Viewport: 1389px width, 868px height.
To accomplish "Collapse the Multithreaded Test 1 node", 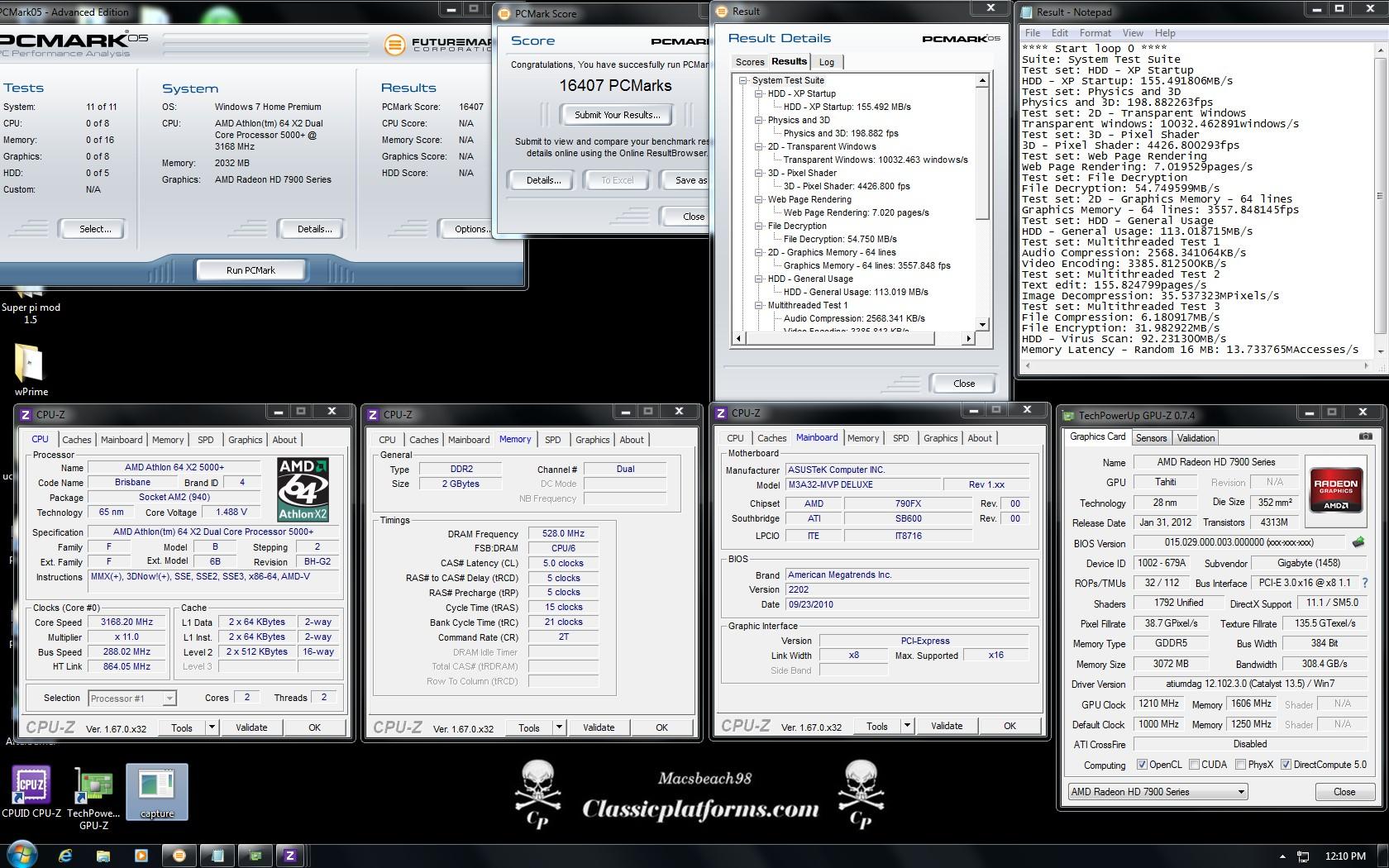I will point(759,305).
